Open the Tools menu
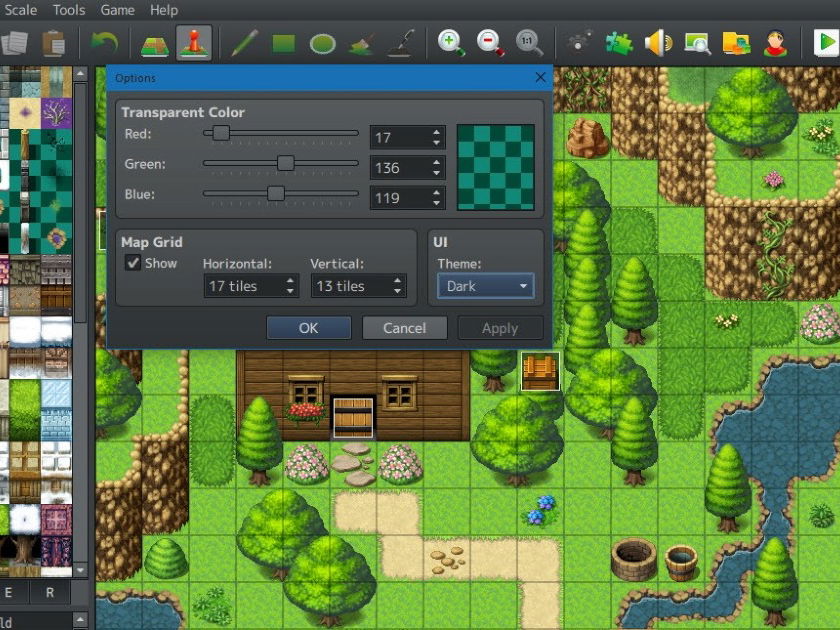Viewport: 840px width, 630px height. (69, 10)
